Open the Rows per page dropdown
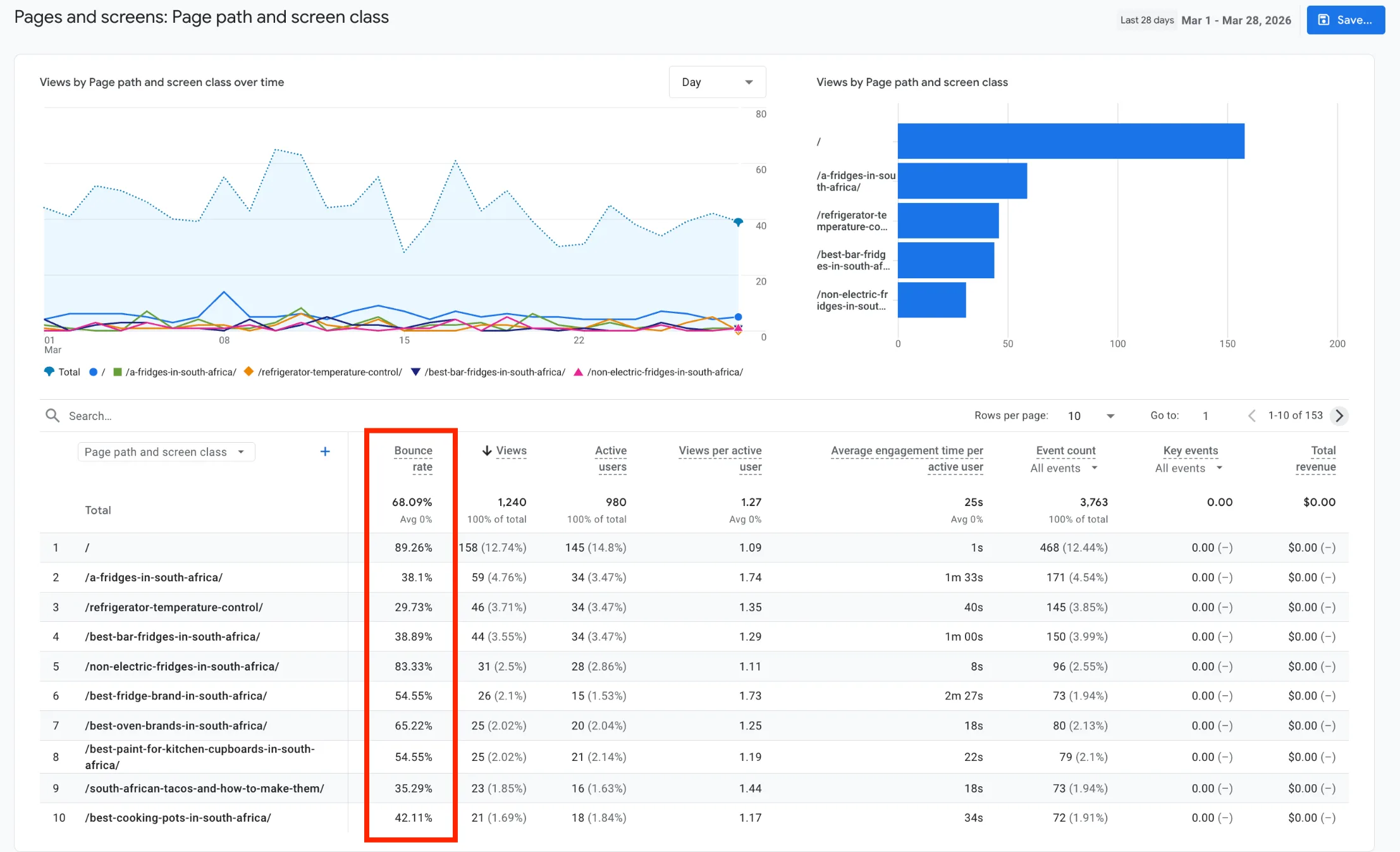This screenshot has width=1400, height=852. 1091,416
